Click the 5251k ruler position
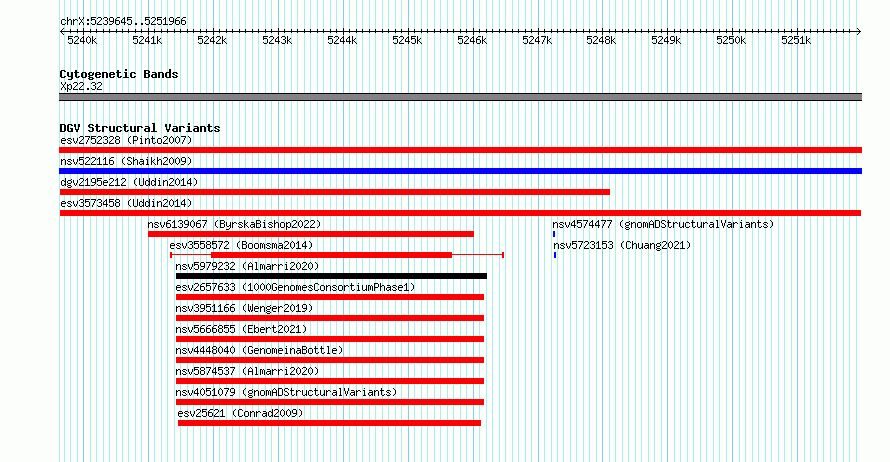The height and width of the screenshot is (462, 890). click(x=796, y=40)
